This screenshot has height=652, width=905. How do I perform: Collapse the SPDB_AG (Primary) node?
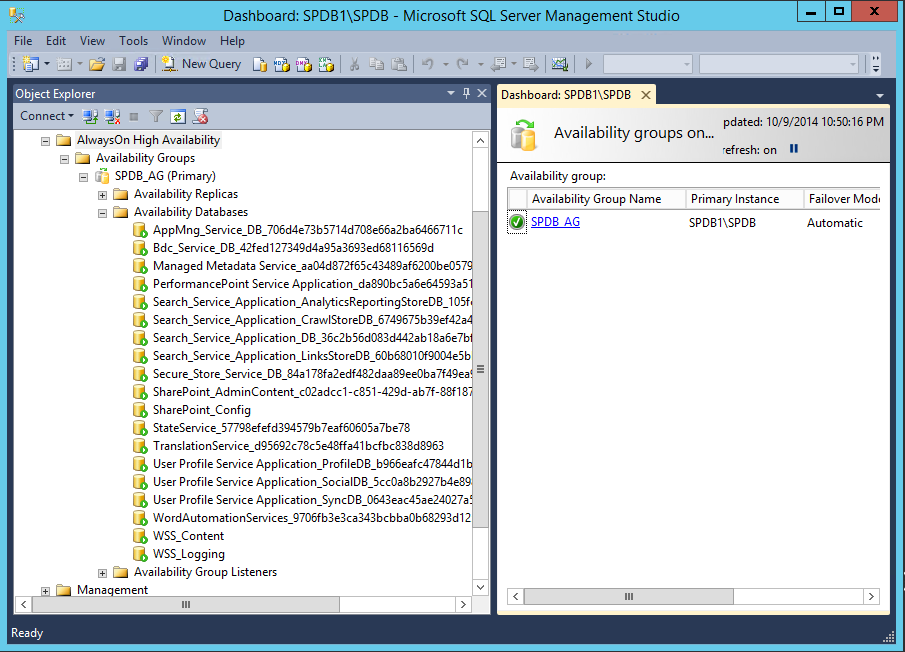point(84,177)
